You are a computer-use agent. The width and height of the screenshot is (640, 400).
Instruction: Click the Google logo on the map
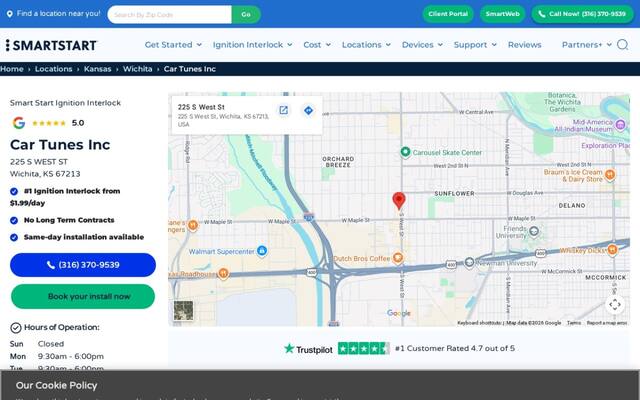[398, 313]
